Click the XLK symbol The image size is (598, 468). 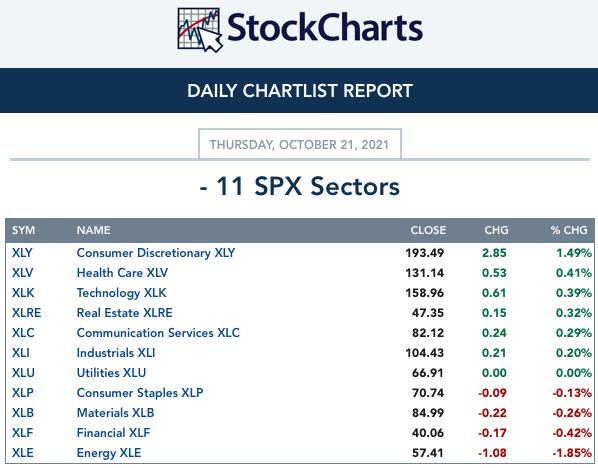[x=23, y=293]
